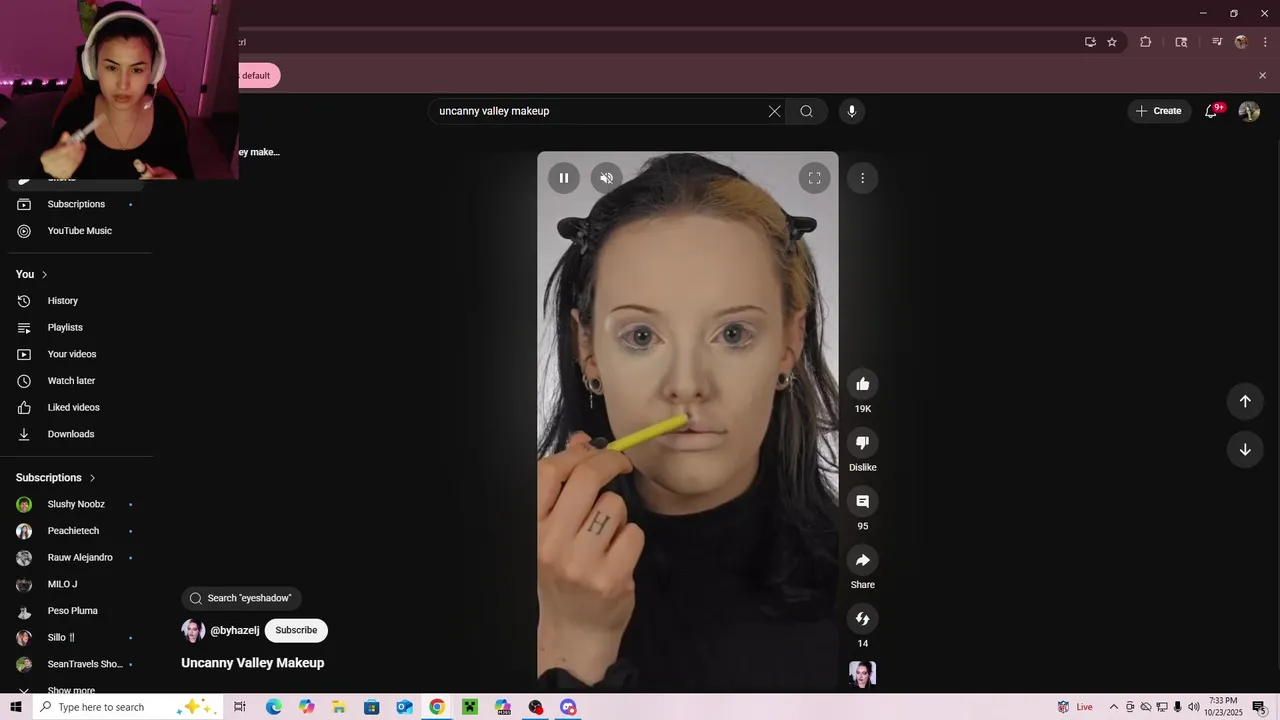Open Subscriptions in the sidebar
Image resolution: width=1280 pixels, height=720 pixels.
click(76, 204)
